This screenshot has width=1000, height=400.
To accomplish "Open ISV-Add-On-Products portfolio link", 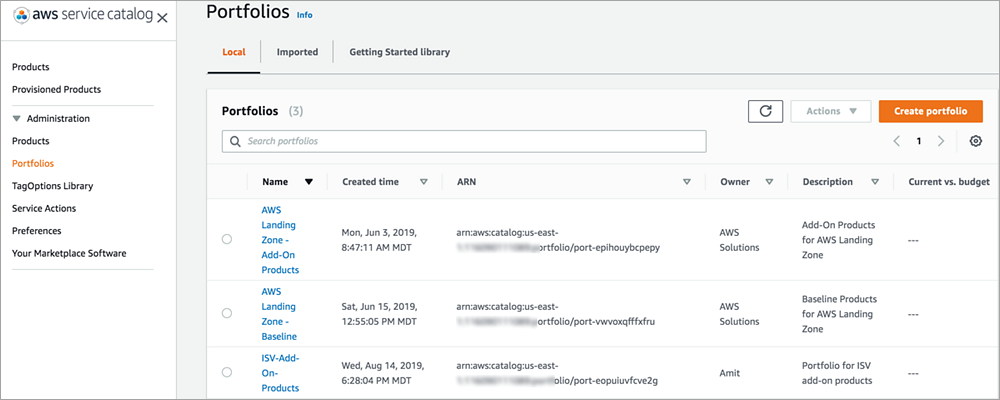I will 280,373.
